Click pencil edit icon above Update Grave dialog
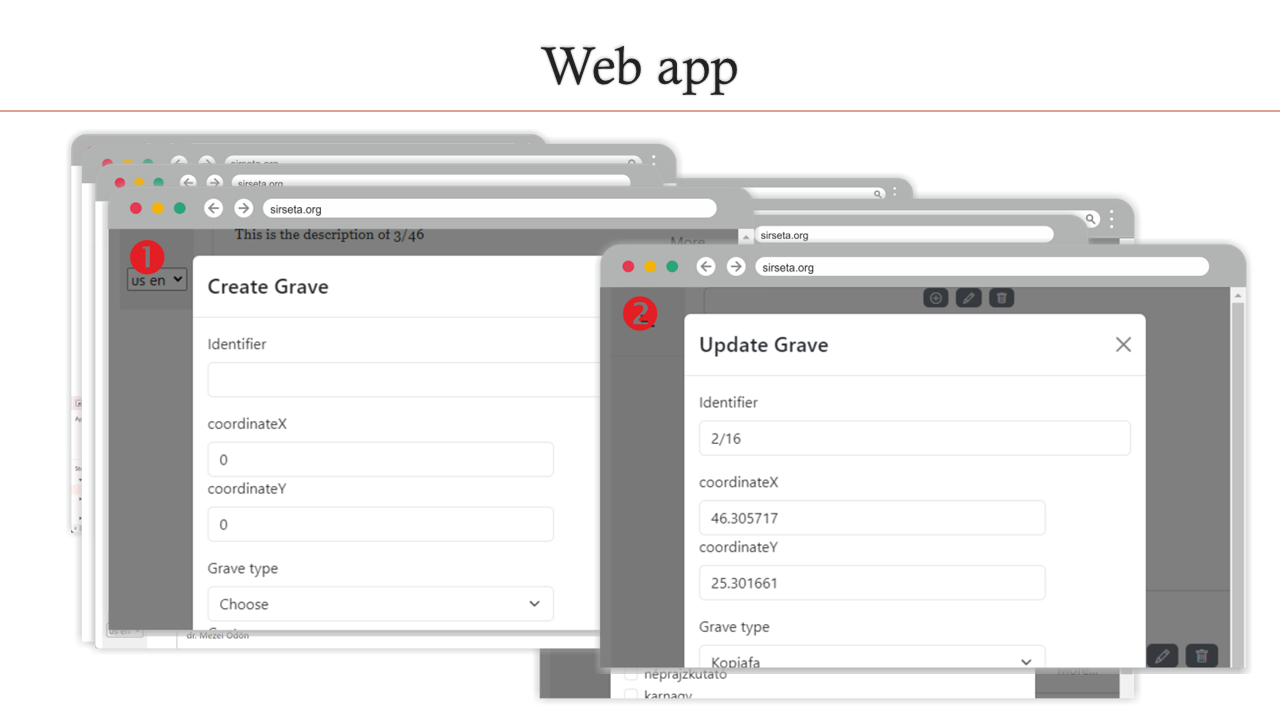Screen dimensions: 1280x720 [x=968, y=298]
